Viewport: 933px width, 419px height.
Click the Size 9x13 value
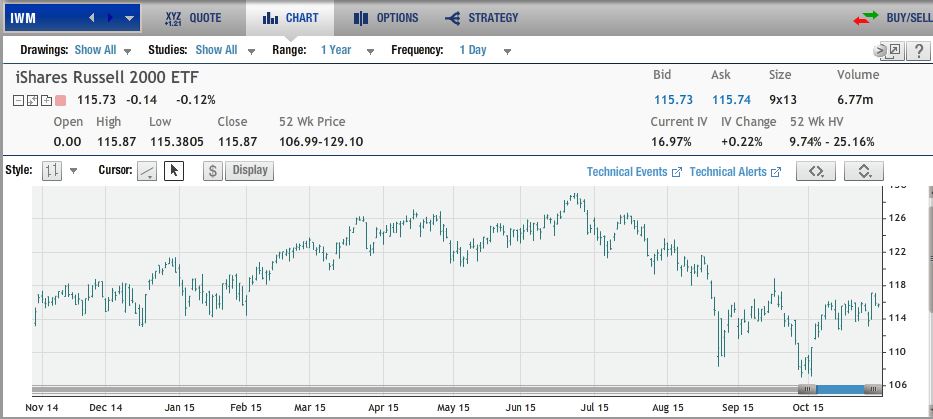[782, 100]
